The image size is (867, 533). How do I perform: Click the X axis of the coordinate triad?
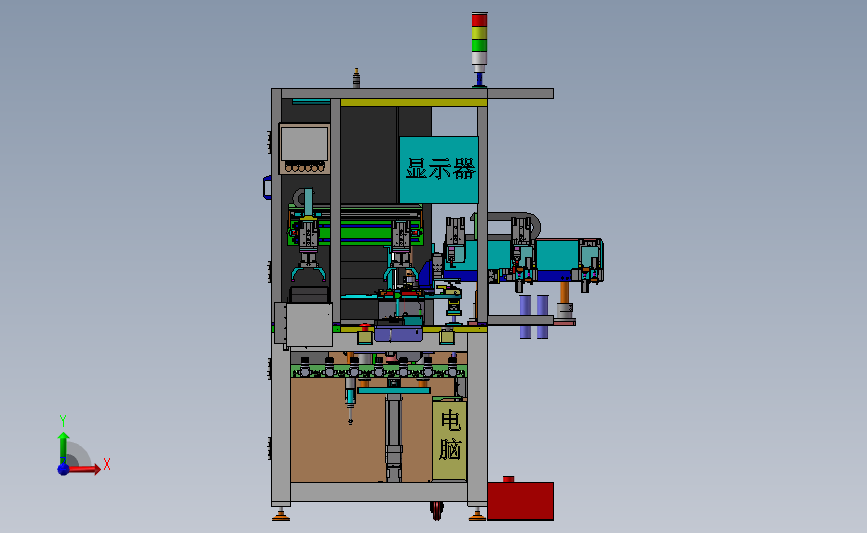click(x=85, y=469)
